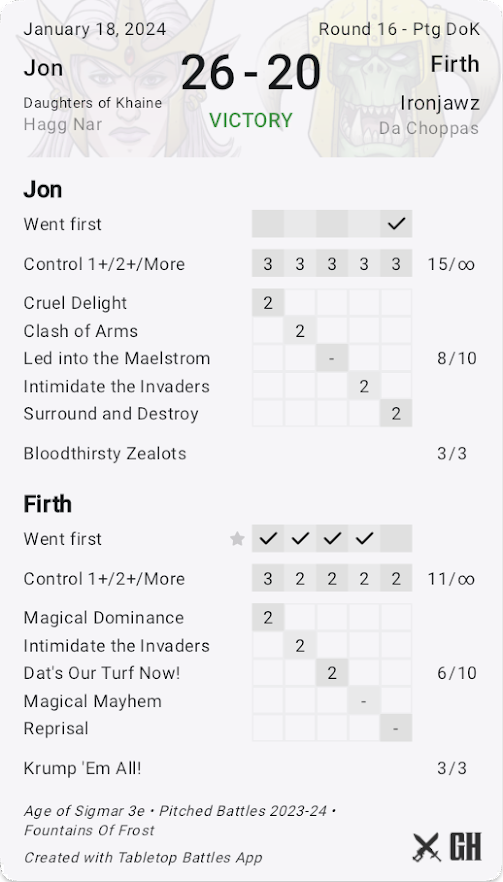503x882 pixels.
Task: Click the 26 - 20 final score
Action: [251, 73]
